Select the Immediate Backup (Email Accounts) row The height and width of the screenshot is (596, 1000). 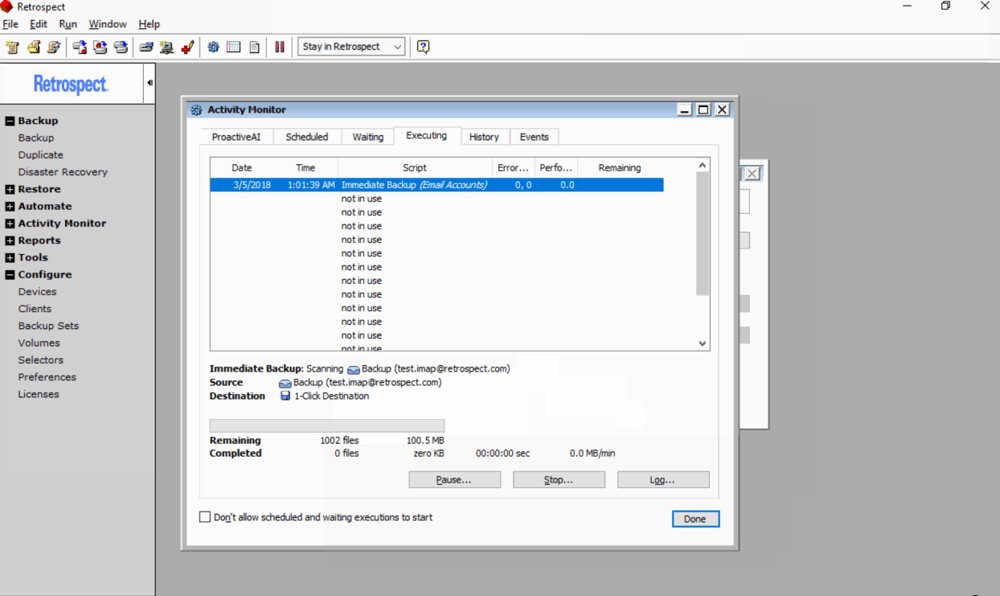pos(437,185)
